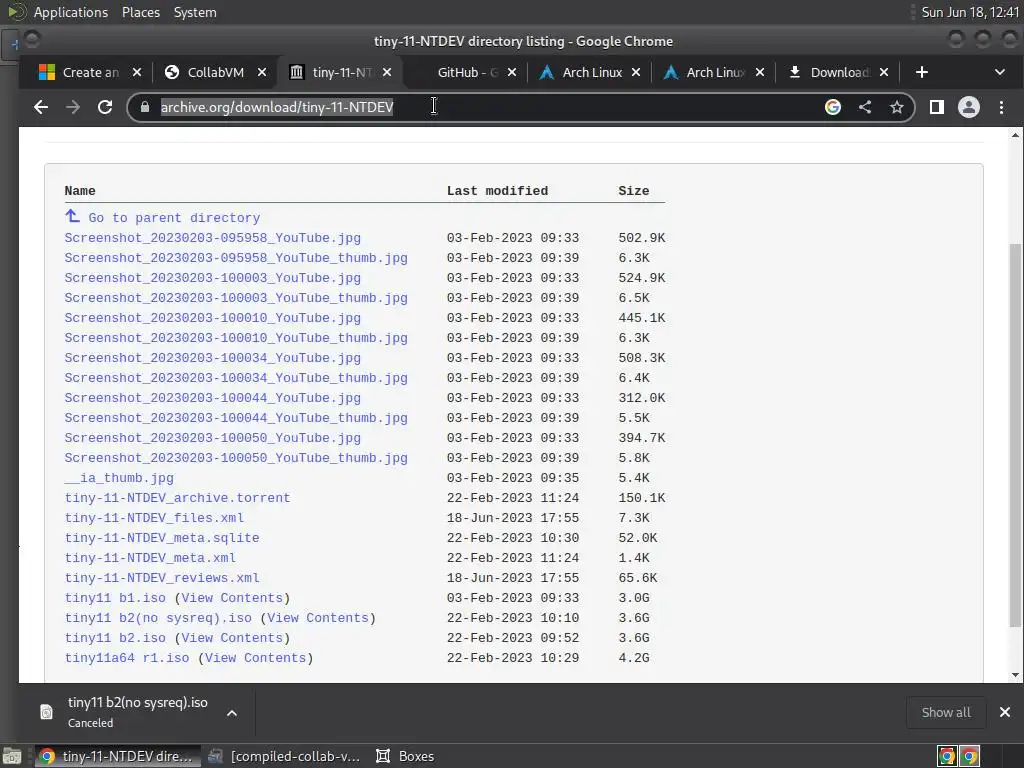Click show desktop icon in taskbar
1024x768 pixels.
pos(12,757)
